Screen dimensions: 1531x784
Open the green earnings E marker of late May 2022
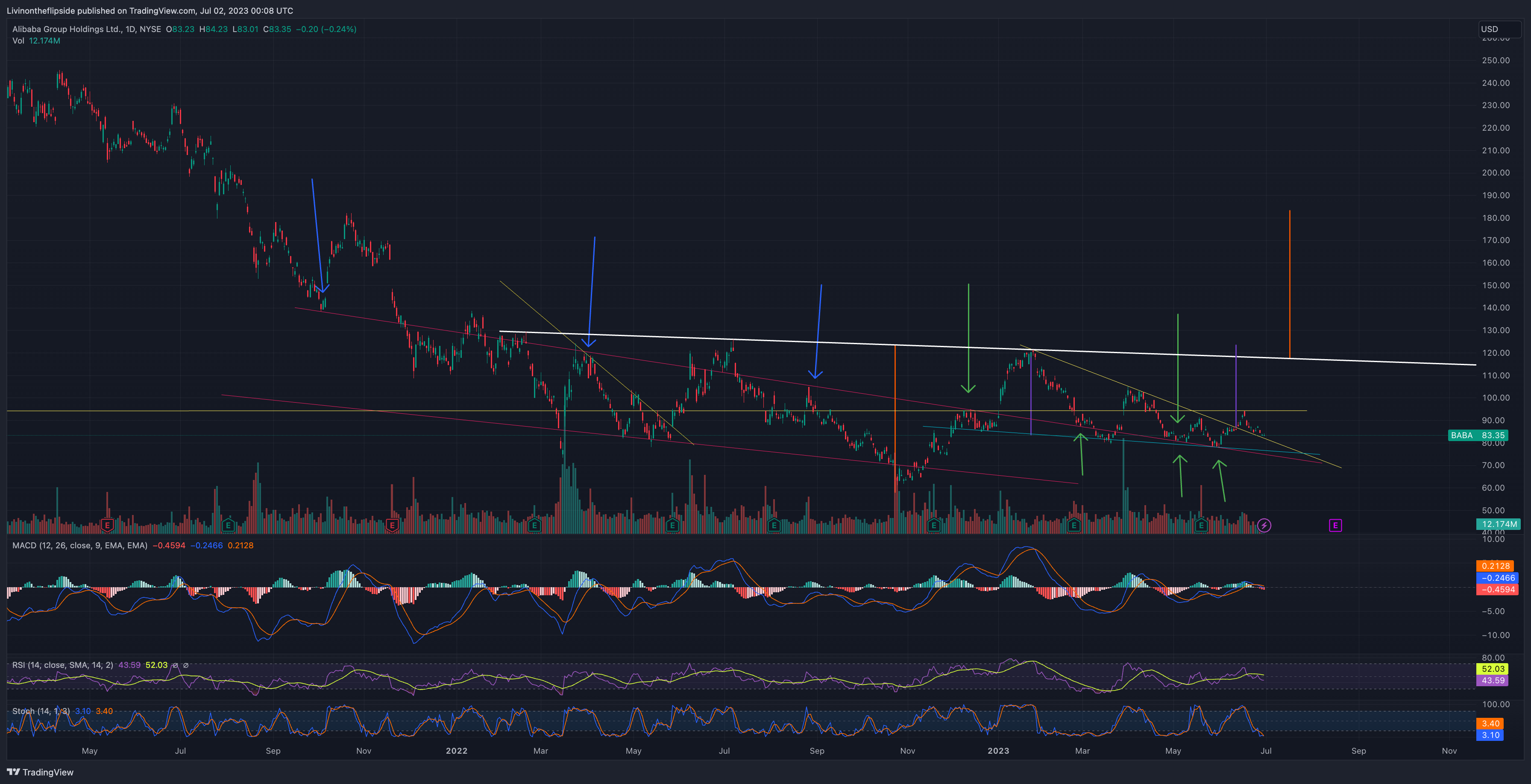coord(672,525)
